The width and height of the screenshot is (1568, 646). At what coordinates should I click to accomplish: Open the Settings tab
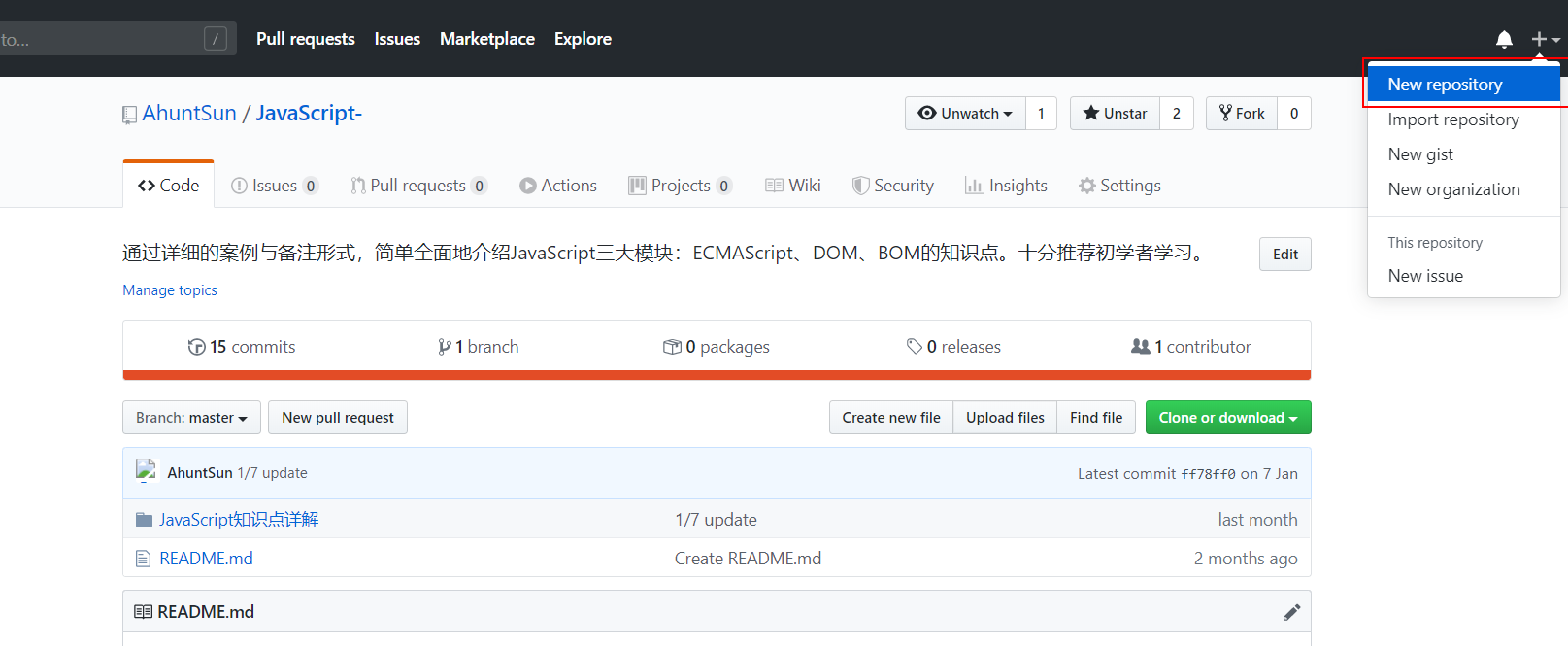(x=1119, y=186)
